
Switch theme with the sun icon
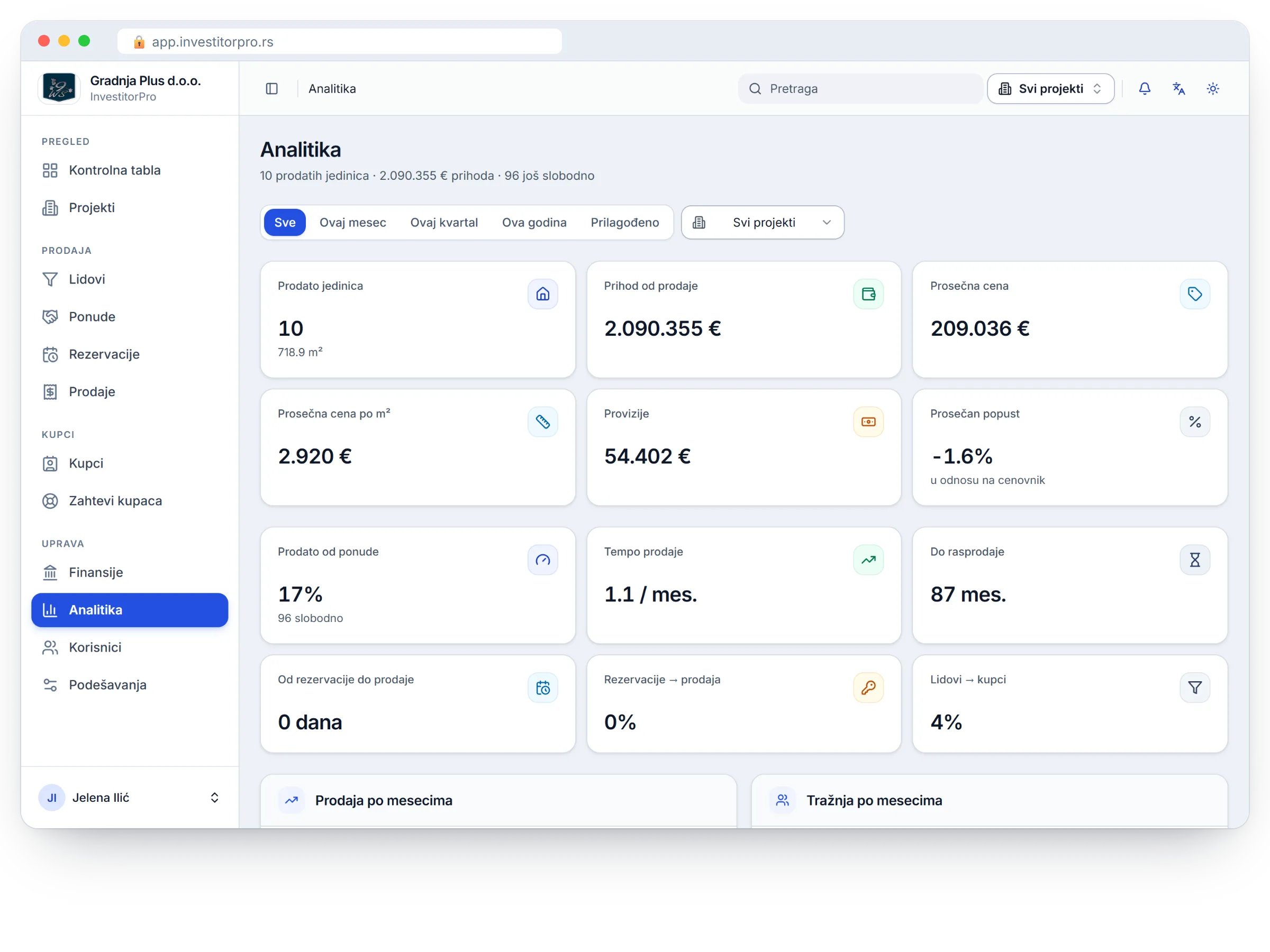[1213, 88]
